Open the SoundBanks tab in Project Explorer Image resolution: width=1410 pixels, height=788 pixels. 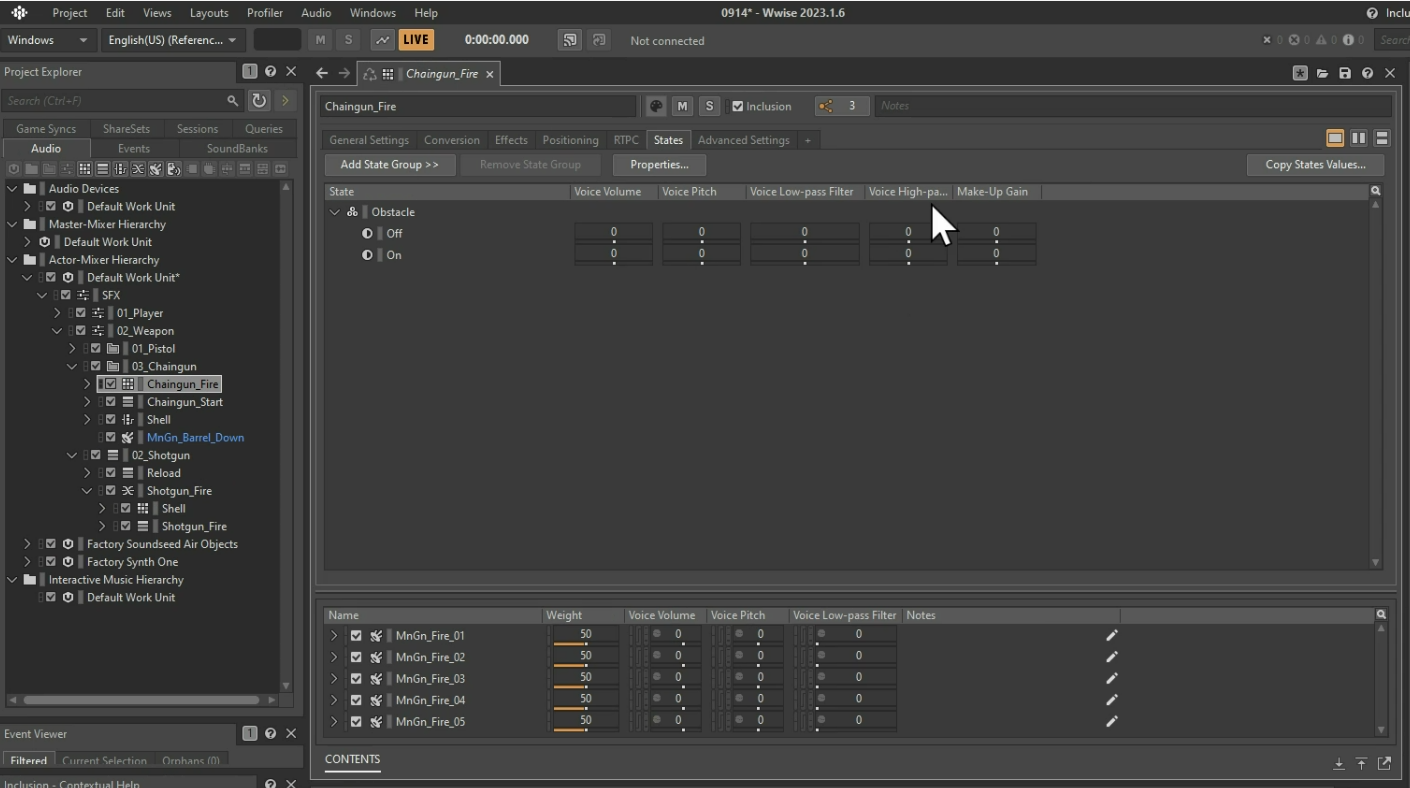click(x=237, y=149)
